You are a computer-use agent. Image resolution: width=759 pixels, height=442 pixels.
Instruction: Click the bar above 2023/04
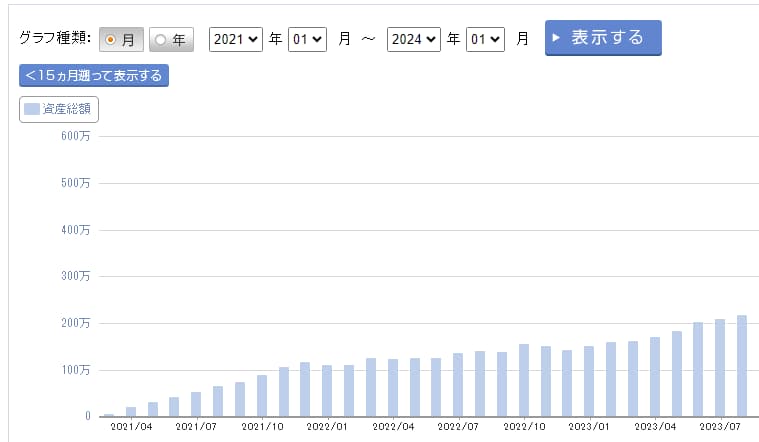pyautogui.click(x=654, y=376)
